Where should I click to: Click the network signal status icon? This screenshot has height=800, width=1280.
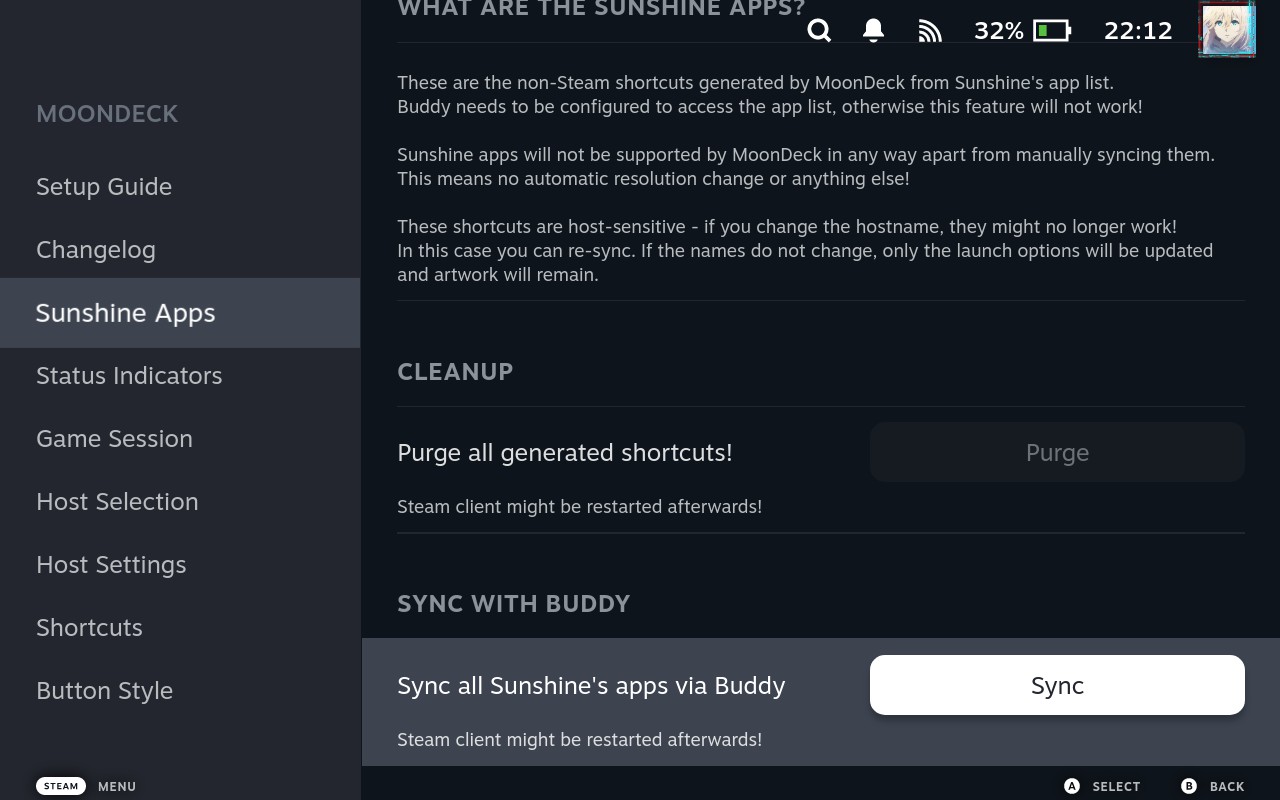tap(930, 31)
